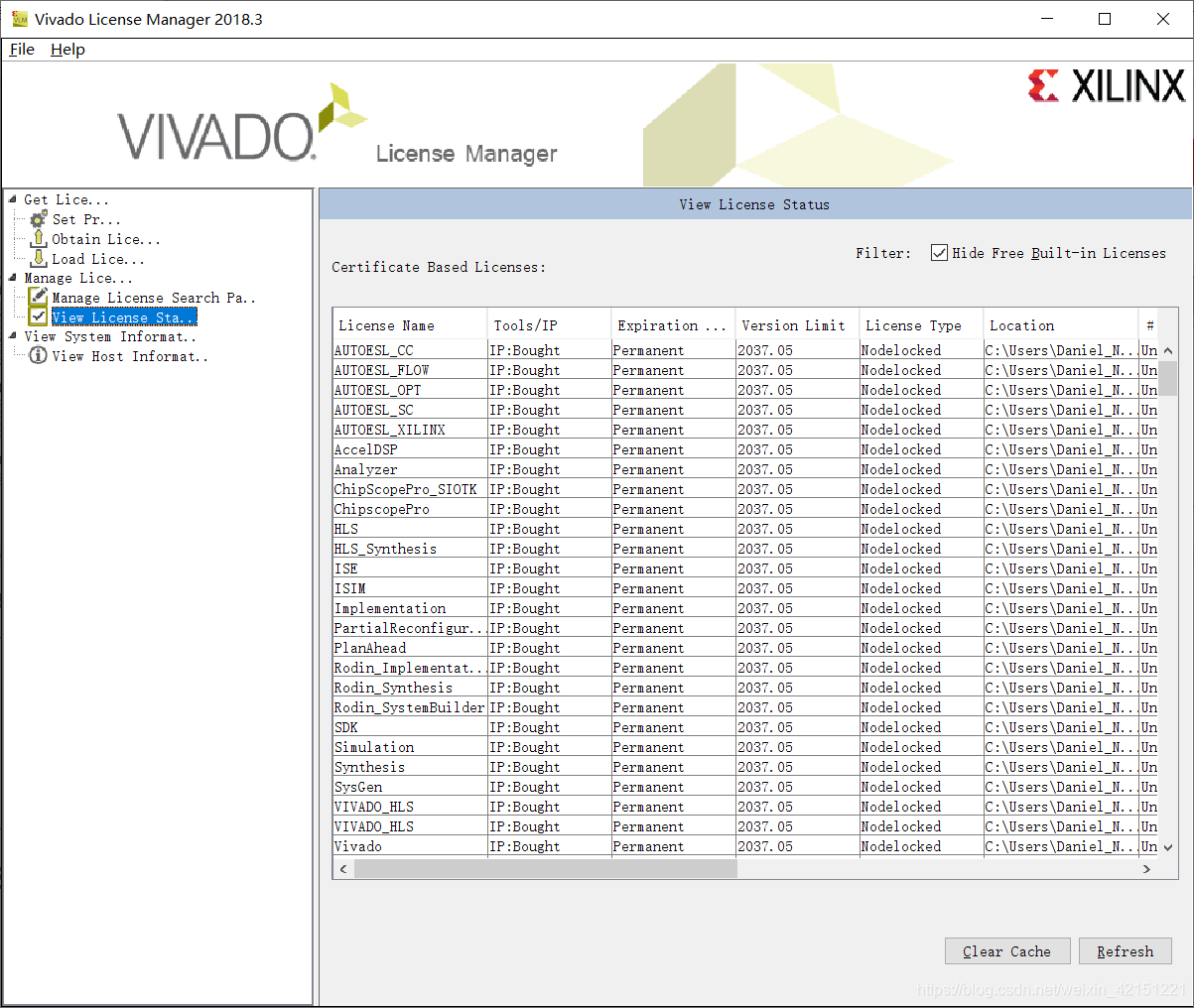Screen dimensions: 1194x1008
Task: Select the Implementation license row
Action: 745,608
